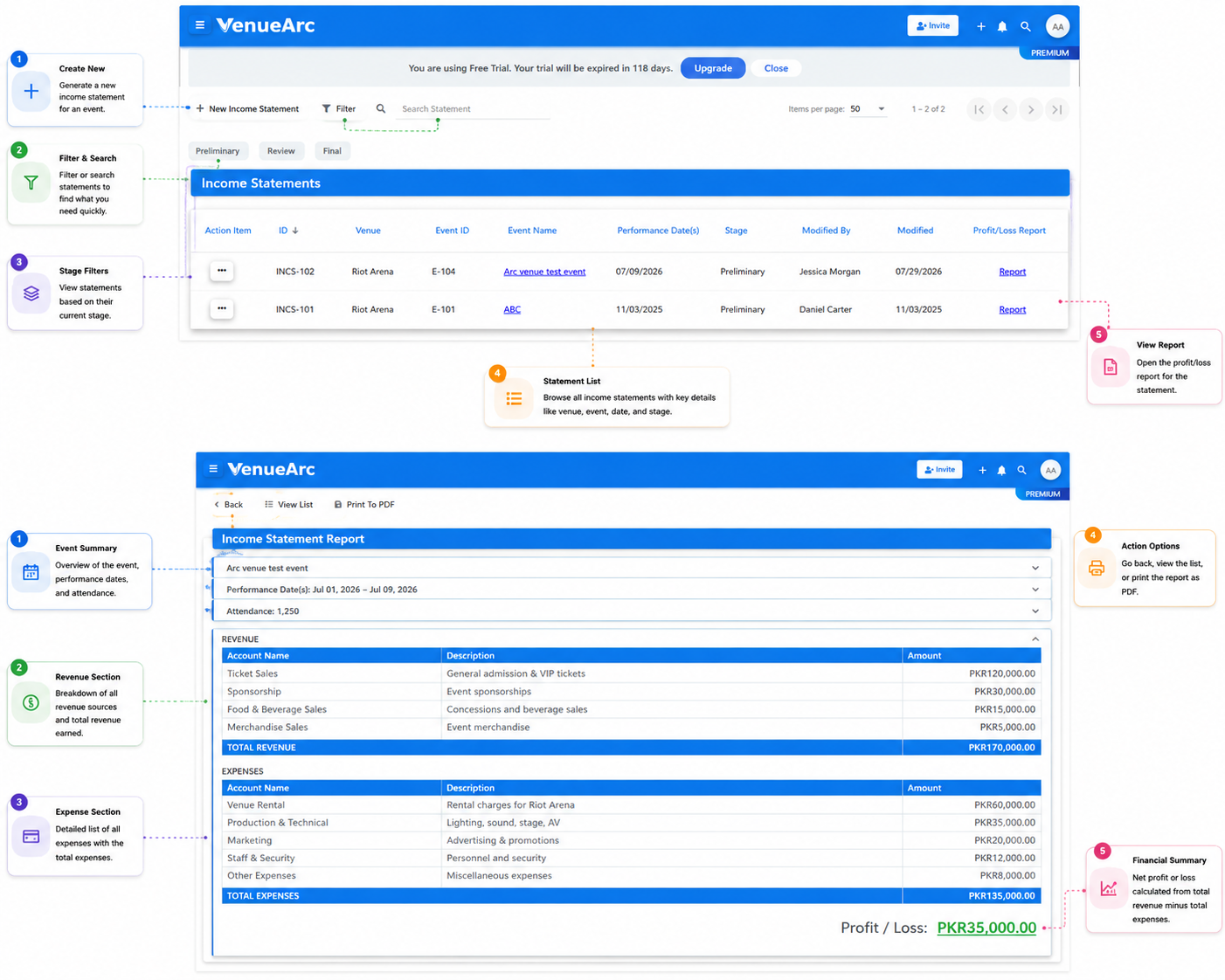Click Expense Section card icon
The image size is (1225, 980).
point(31,837)
